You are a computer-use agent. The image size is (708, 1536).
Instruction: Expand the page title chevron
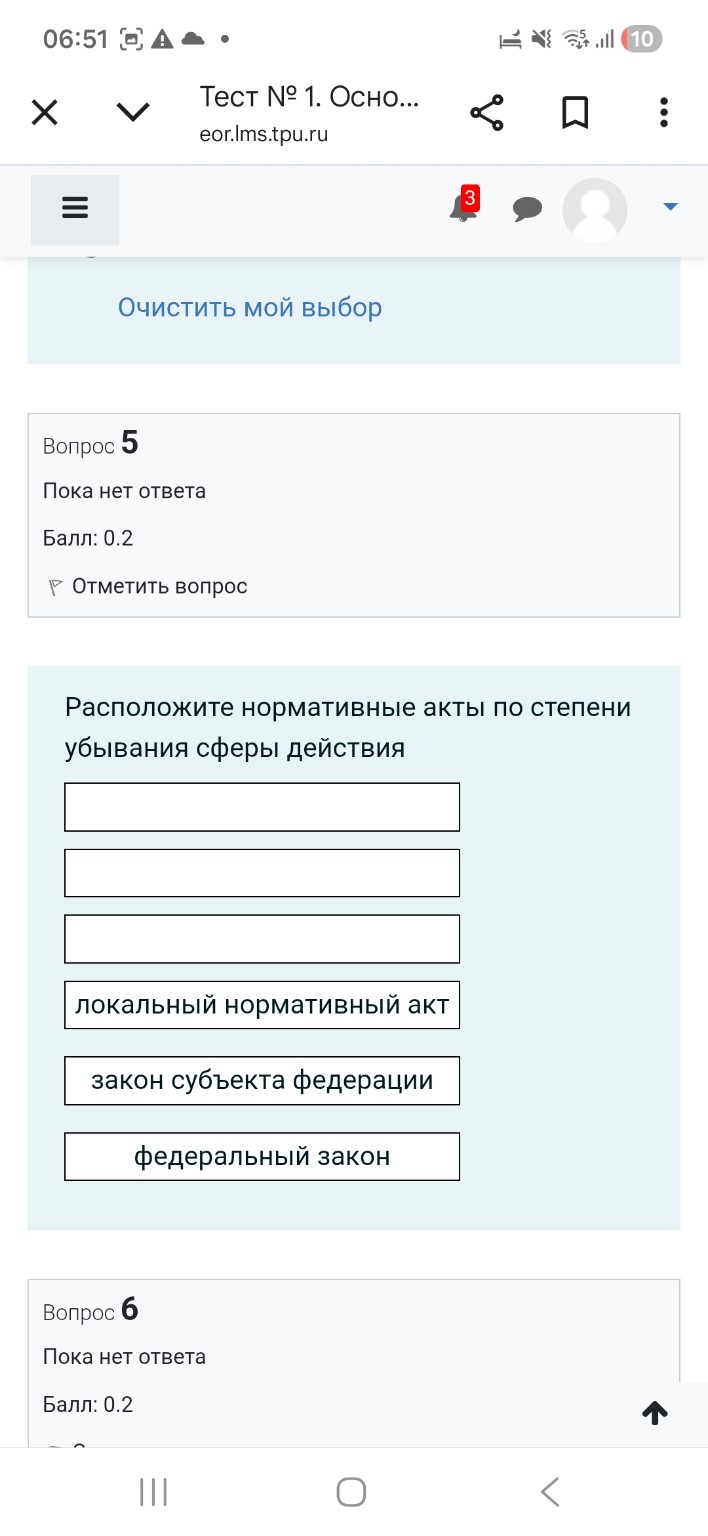click(x=132, y=112)
